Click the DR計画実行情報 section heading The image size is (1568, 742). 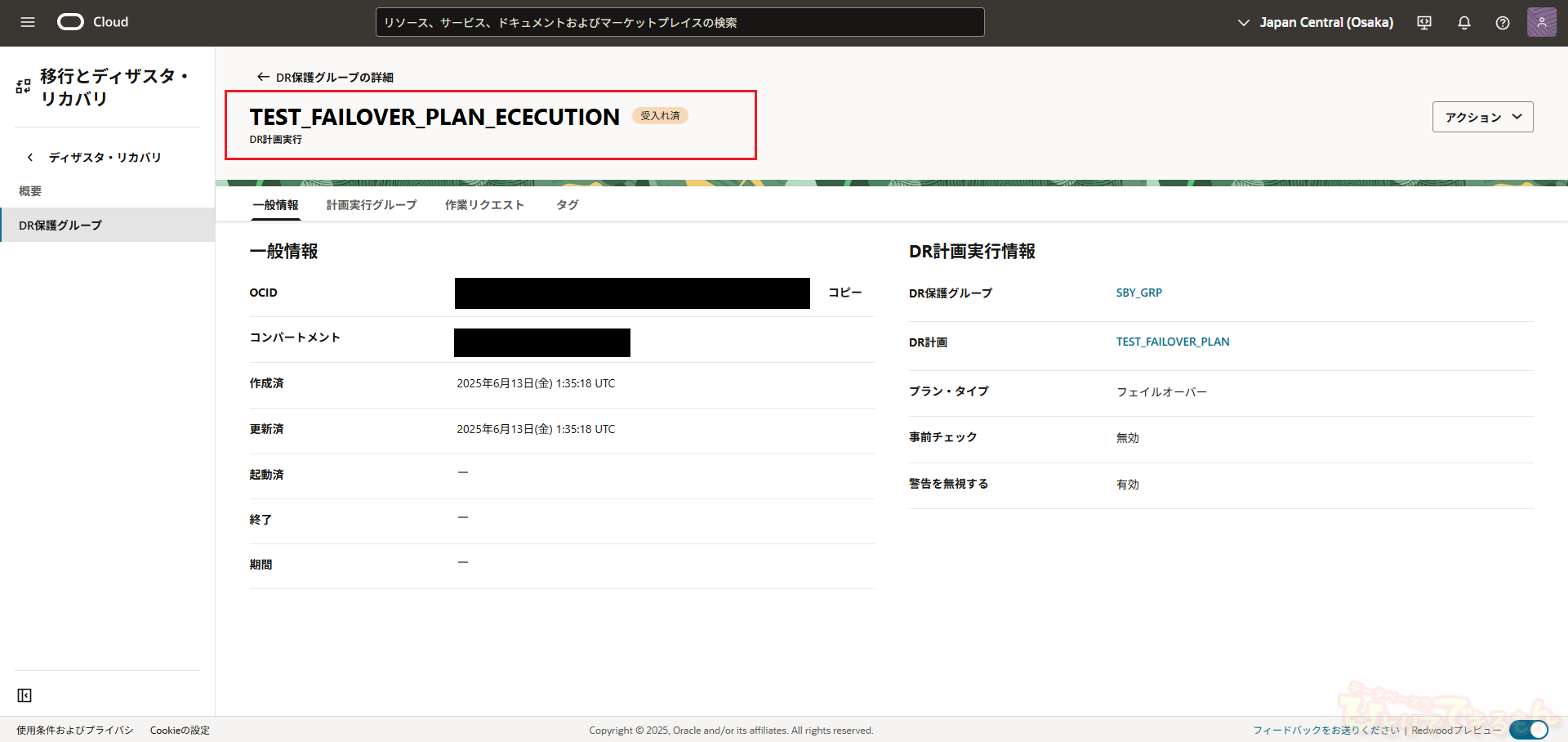pyautogui.click(x=972, y=252)
